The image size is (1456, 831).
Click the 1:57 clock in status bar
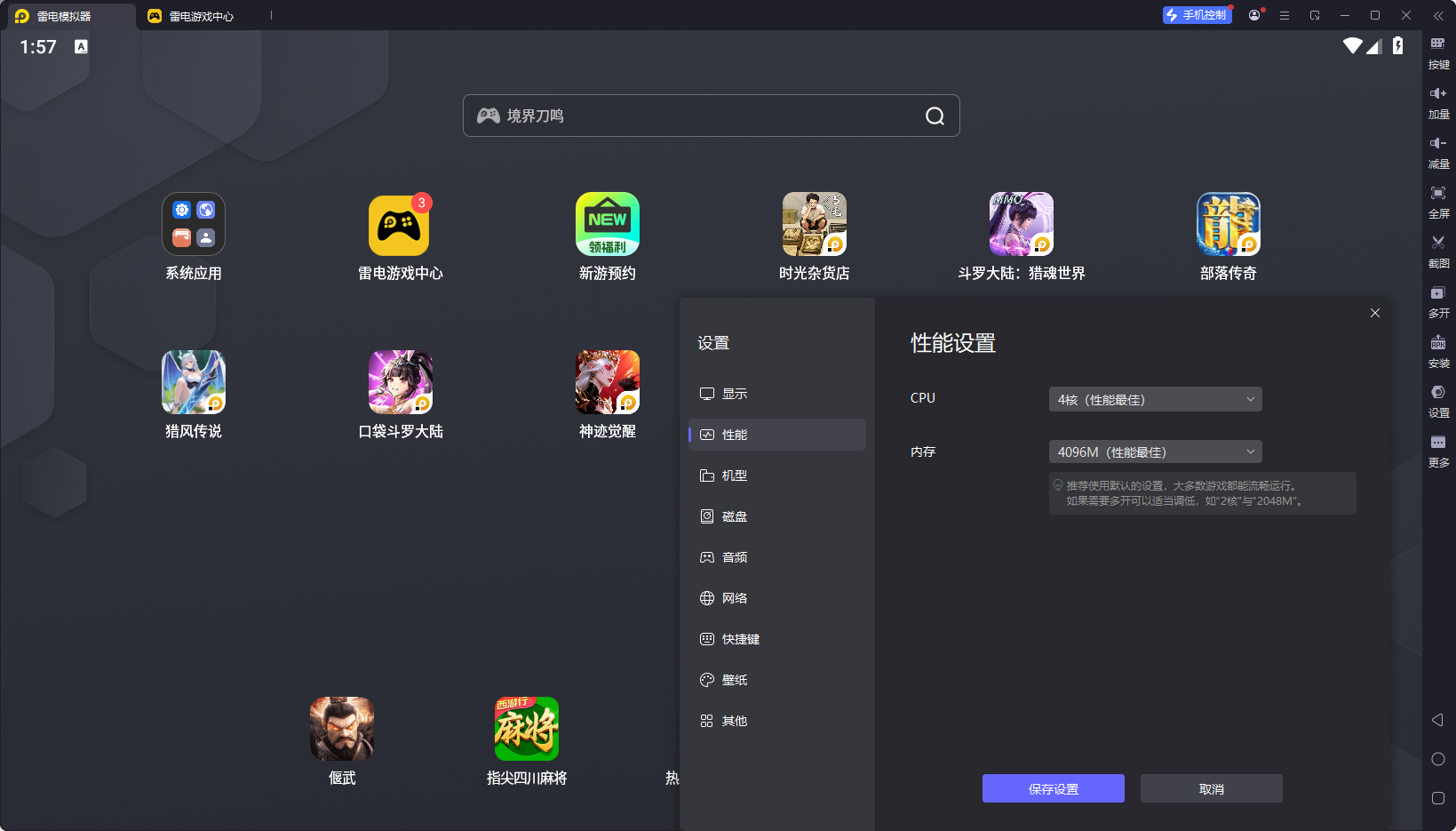tap(38, 47)
